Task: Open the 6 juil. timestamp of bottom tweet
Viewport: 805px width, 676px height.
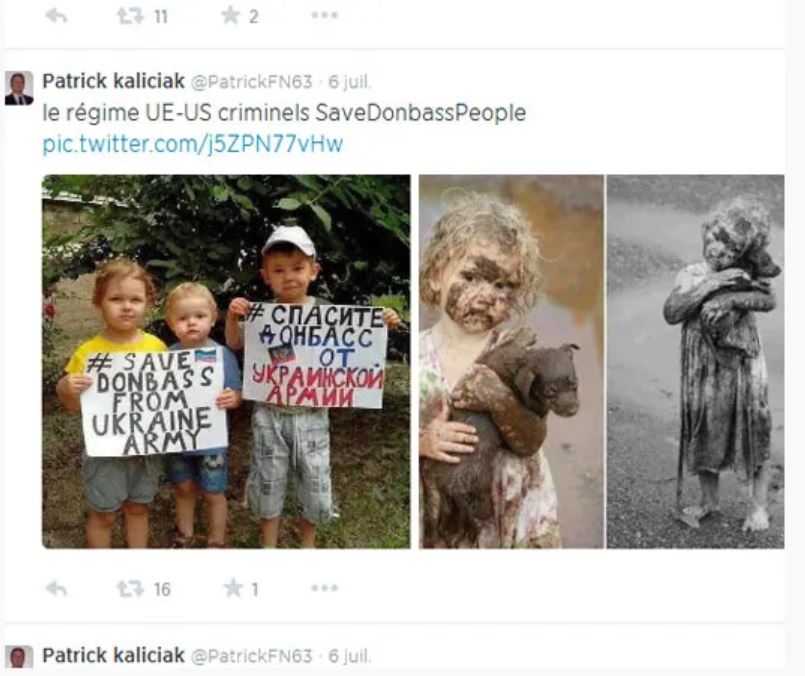Action: pyautogui.click(x=350, y=656)
